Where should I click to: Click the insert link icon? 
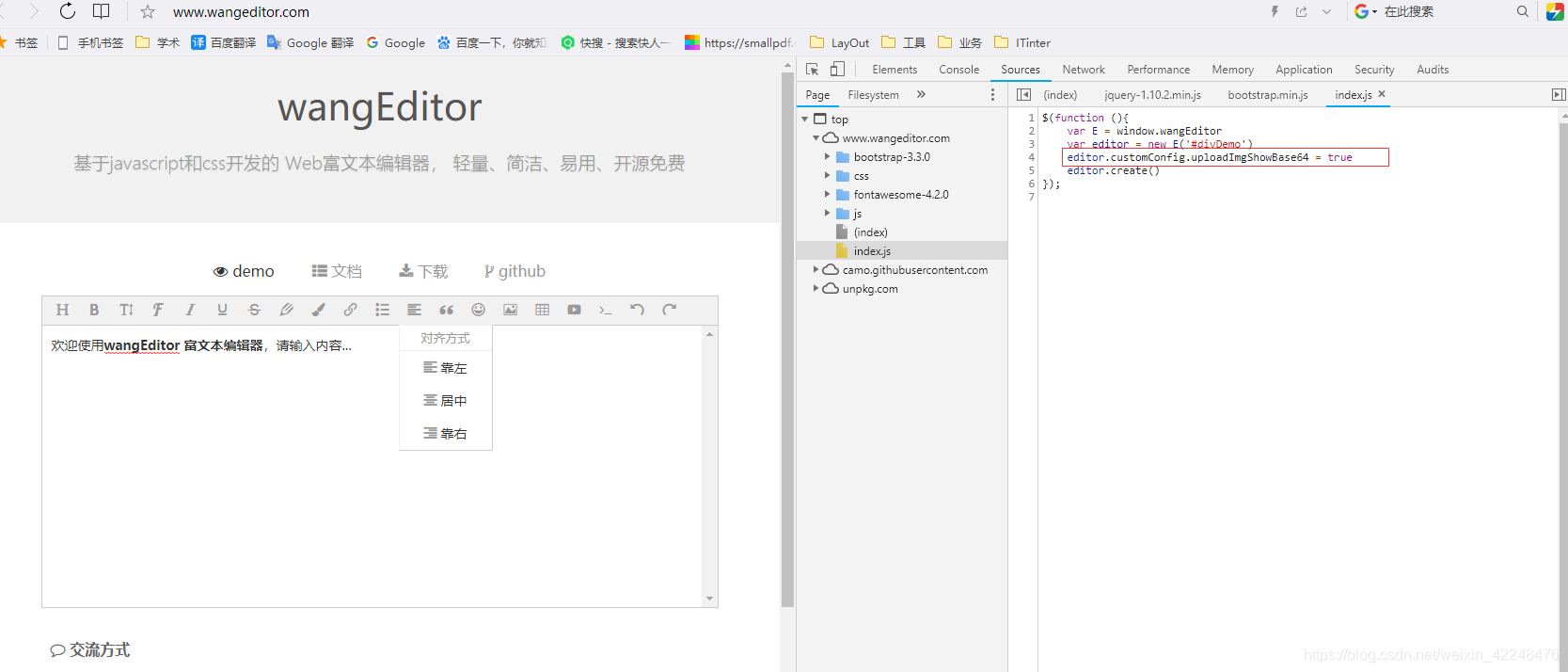(x=350, y=310)
